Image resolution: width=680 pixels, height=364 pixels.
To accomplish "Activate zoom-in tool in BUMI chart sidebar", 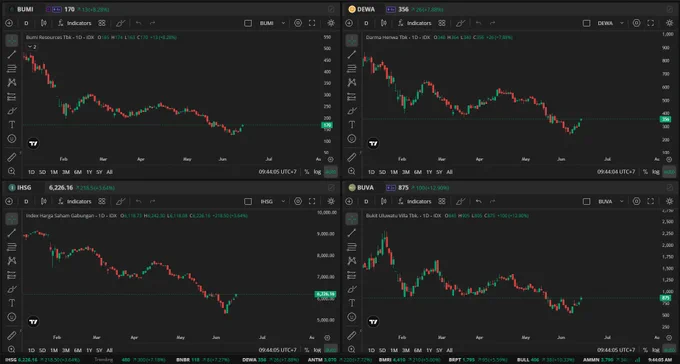I will click(12, 171).
